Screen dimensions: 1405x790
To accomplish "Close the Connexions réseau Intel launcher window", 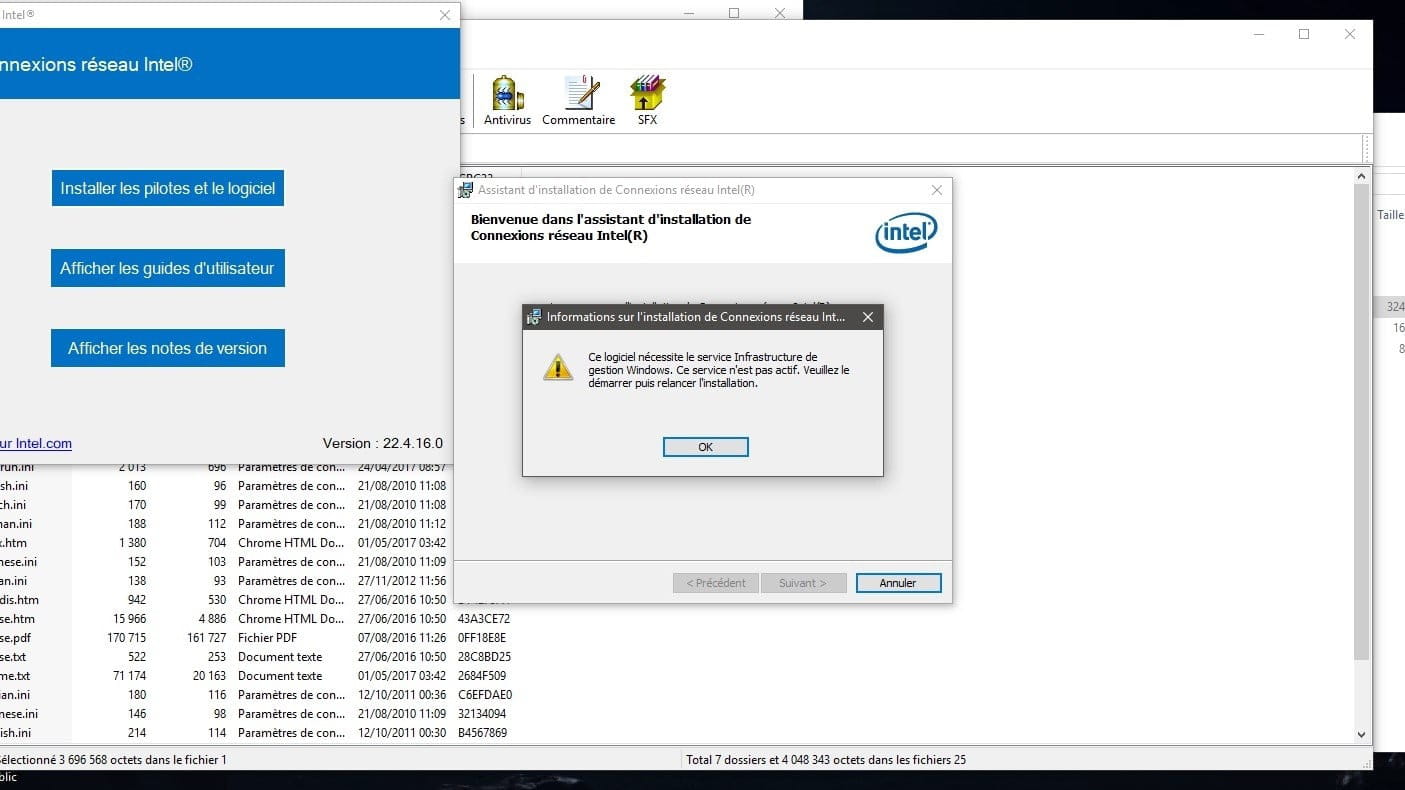I will pos(445,15).
